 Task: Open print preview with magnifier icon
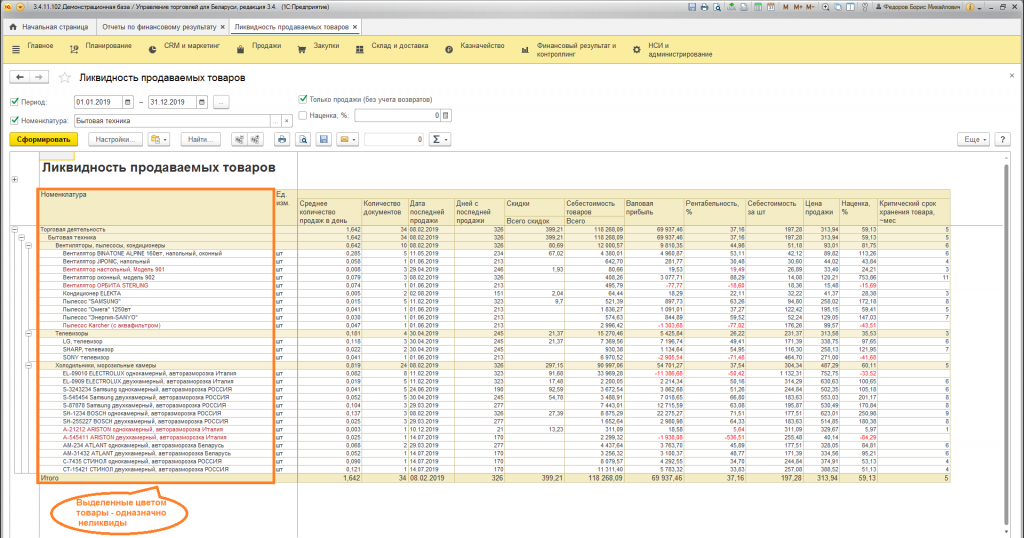point(302,139)
